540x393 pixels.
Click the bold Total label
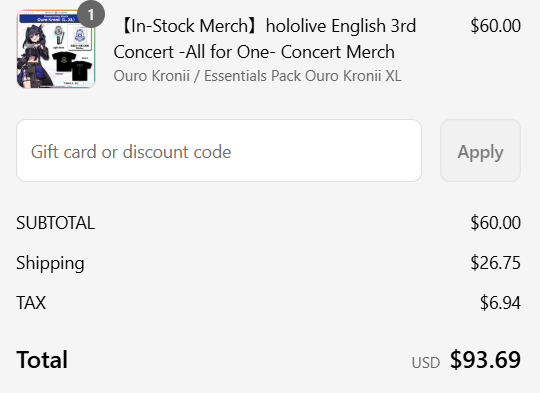coord(42,360)
